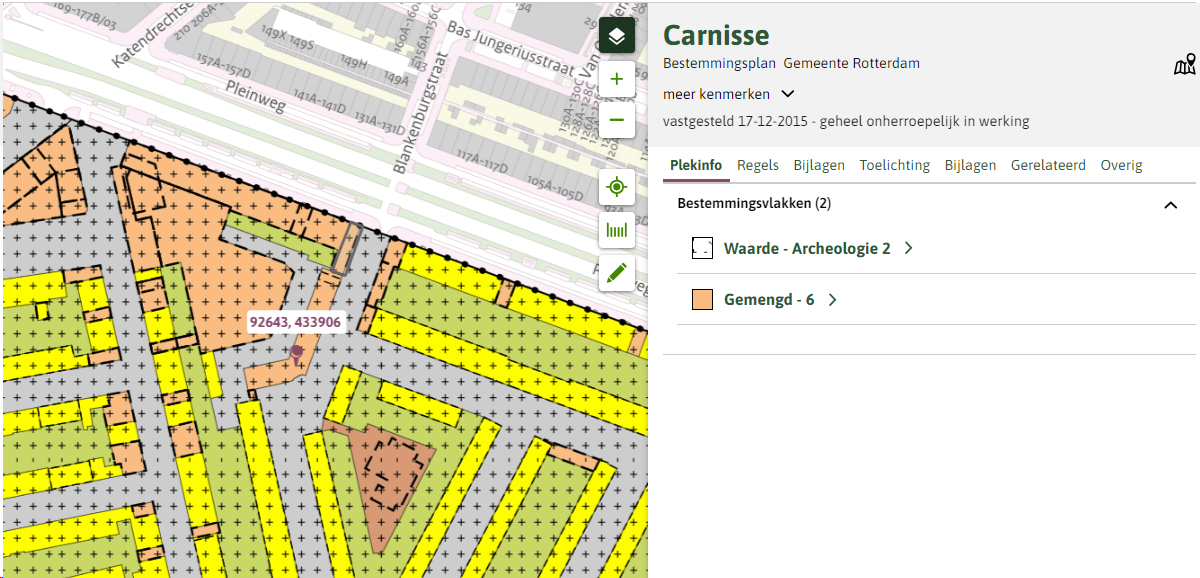Expand 'meer kenmerken' dropdown
The width and height of the screenshot is (1200, 578).
pyautogui.click(x=729, y=94)
